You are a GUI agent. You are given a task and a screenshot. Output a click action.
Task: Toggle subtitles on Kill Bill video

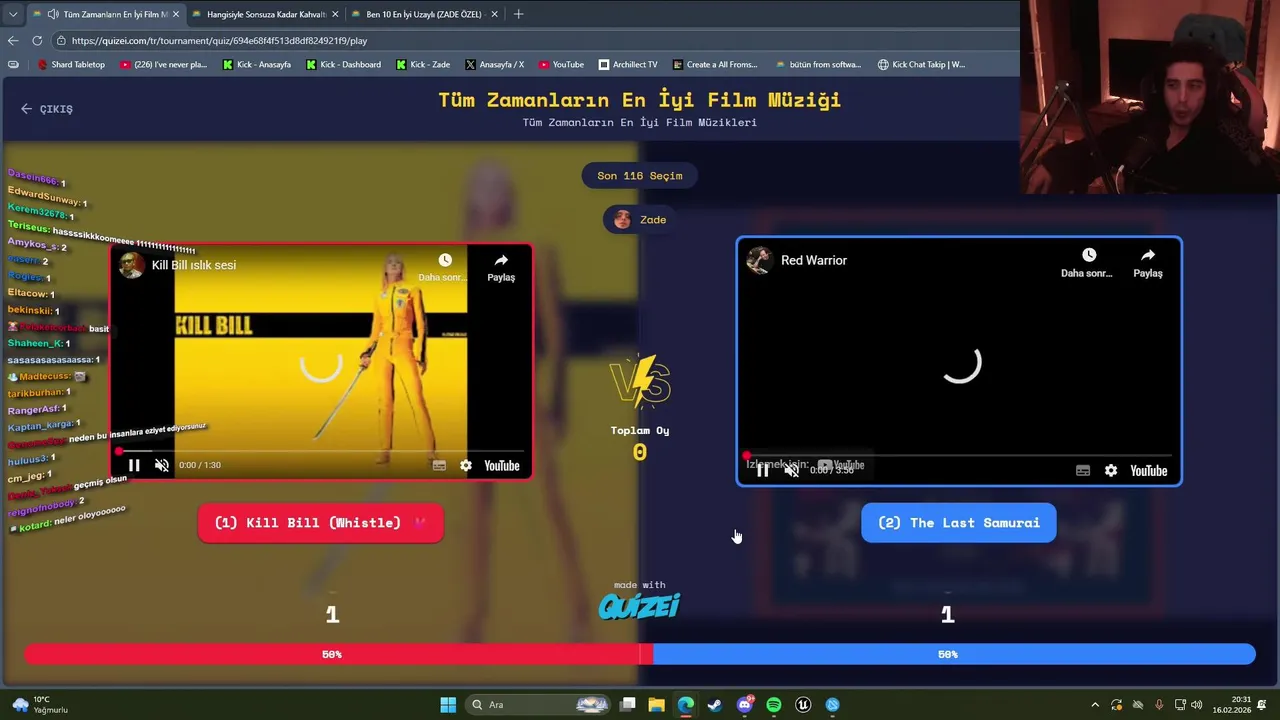(x=439, y=465)
